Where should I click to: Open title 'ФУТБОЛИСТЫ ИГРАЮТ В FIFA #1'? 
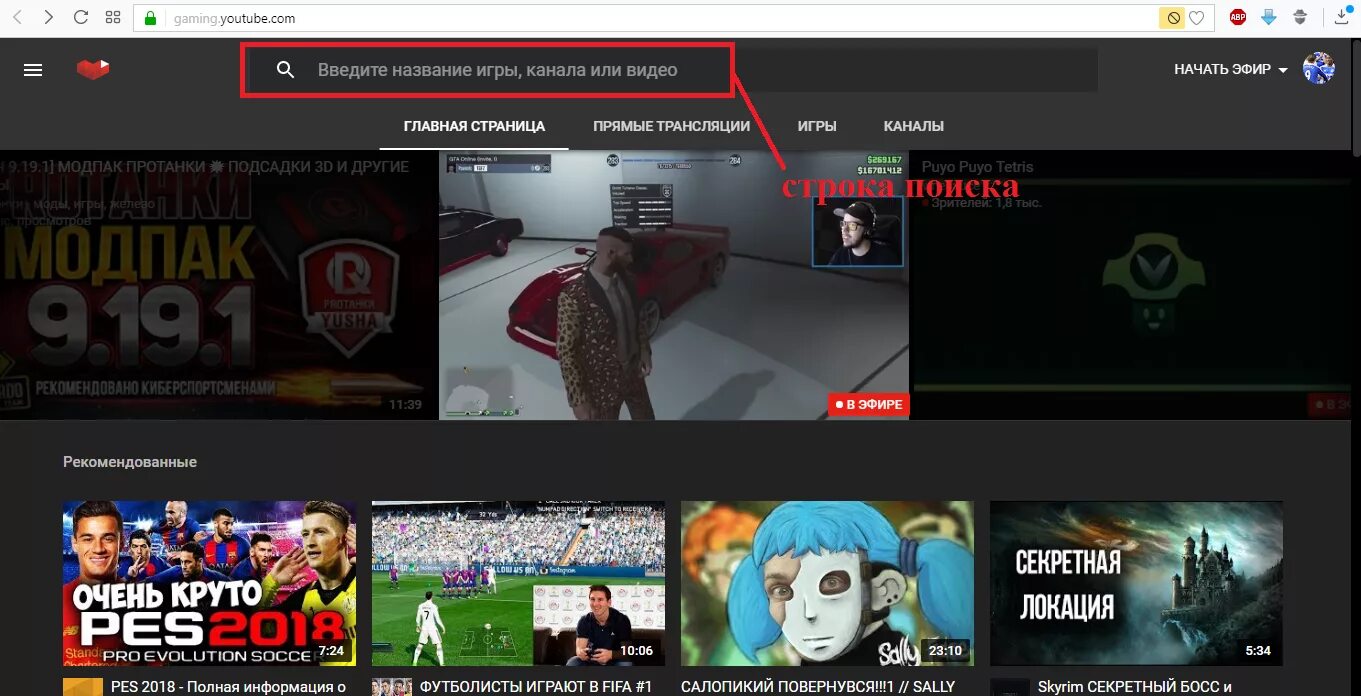click(x=535, y=687)
